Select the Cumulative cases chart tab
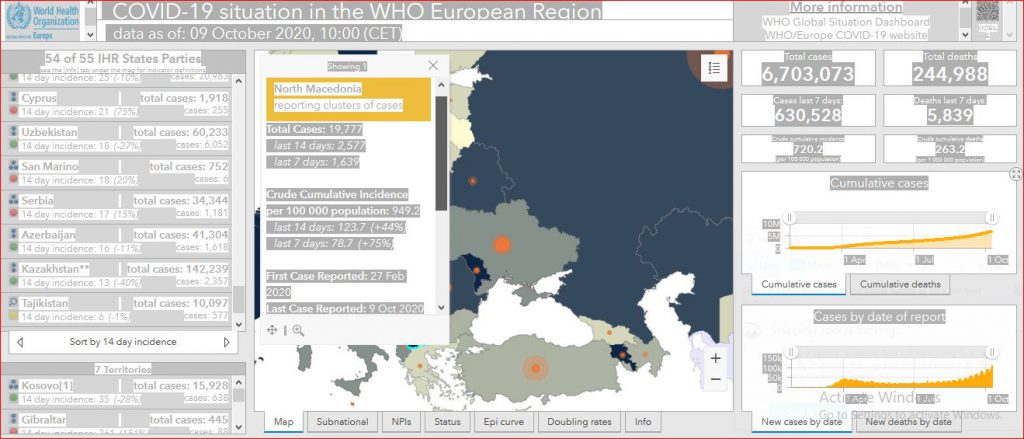The image size is (1024, 439). tap(799, 284)
